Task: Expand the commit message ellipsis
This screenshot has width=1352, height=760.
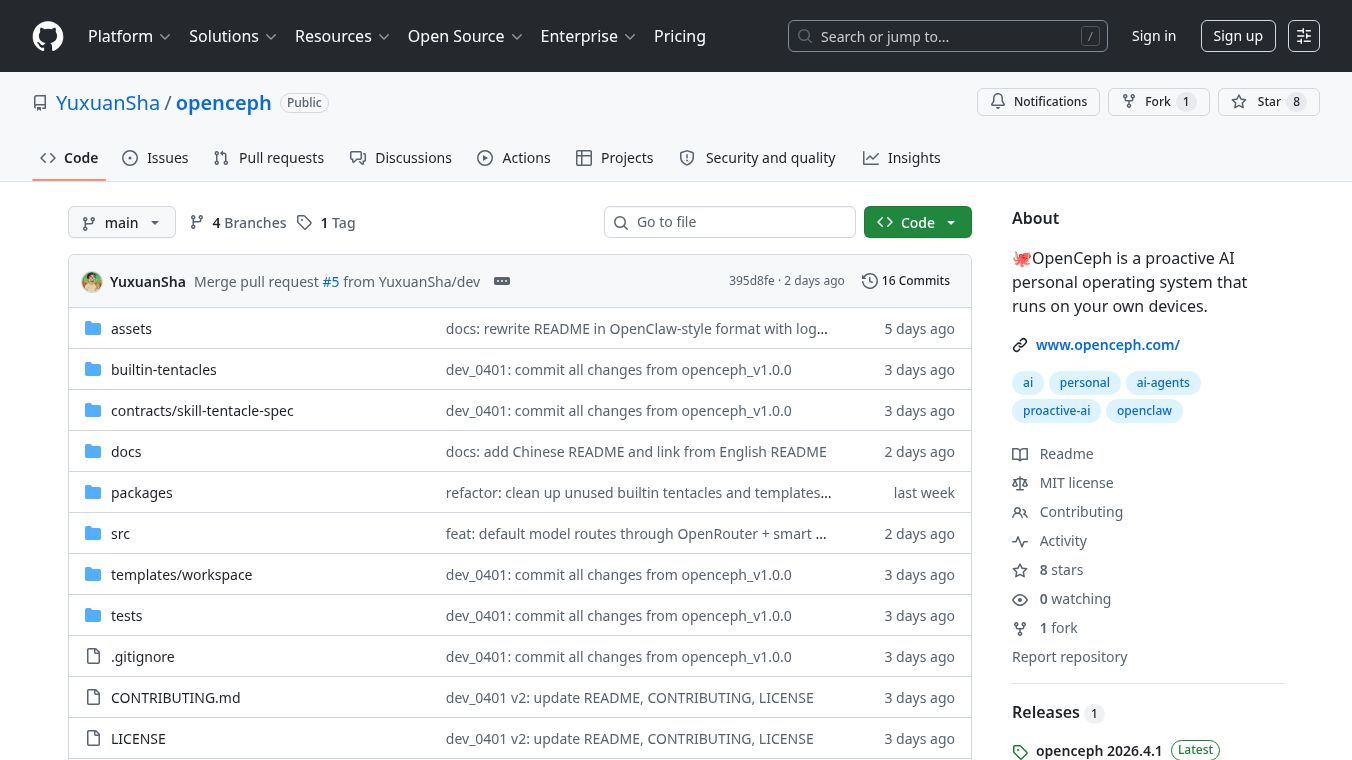Action: tap(502, 281)
